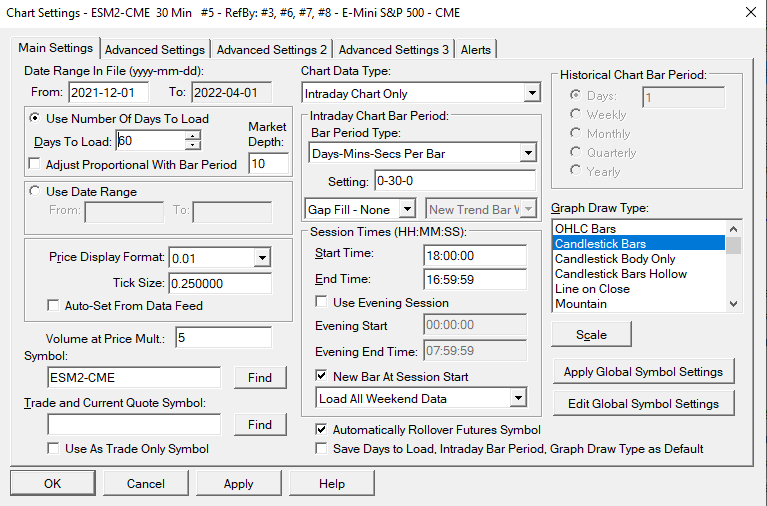This screenshot has width=767, height=506.
Task: Open the Price Display Format dropdown
Action: 262,258
